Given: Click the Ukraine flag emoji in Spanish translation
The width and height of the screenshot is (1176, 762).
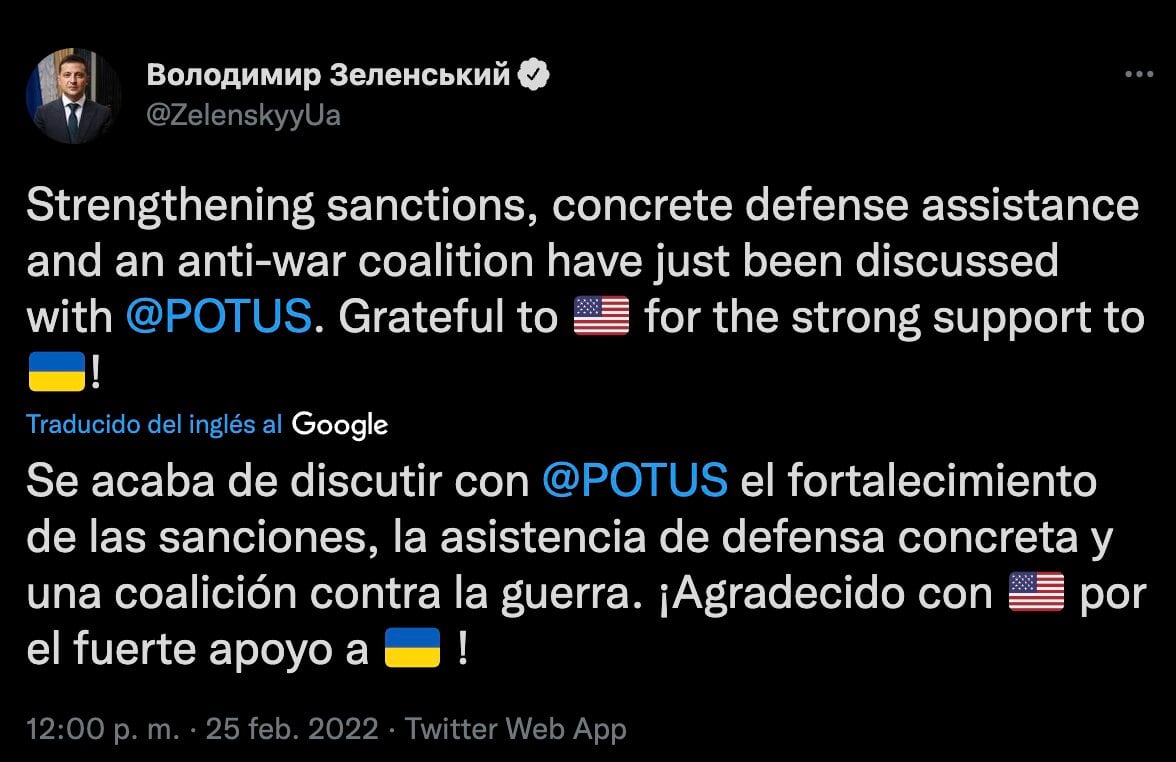Looking at the screenshot, I should 412,649.
